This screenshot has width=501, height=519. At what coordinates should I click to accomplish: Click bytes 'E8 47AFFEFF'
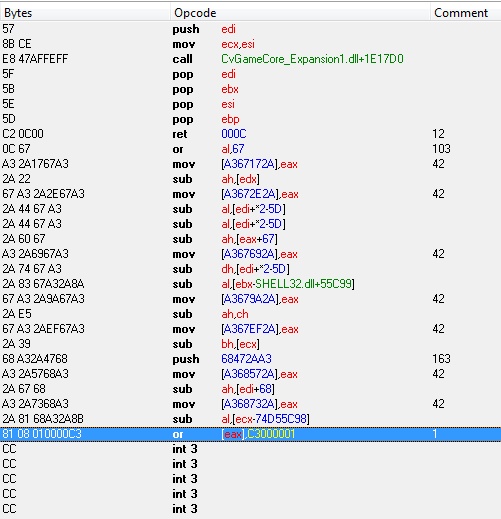35,59
